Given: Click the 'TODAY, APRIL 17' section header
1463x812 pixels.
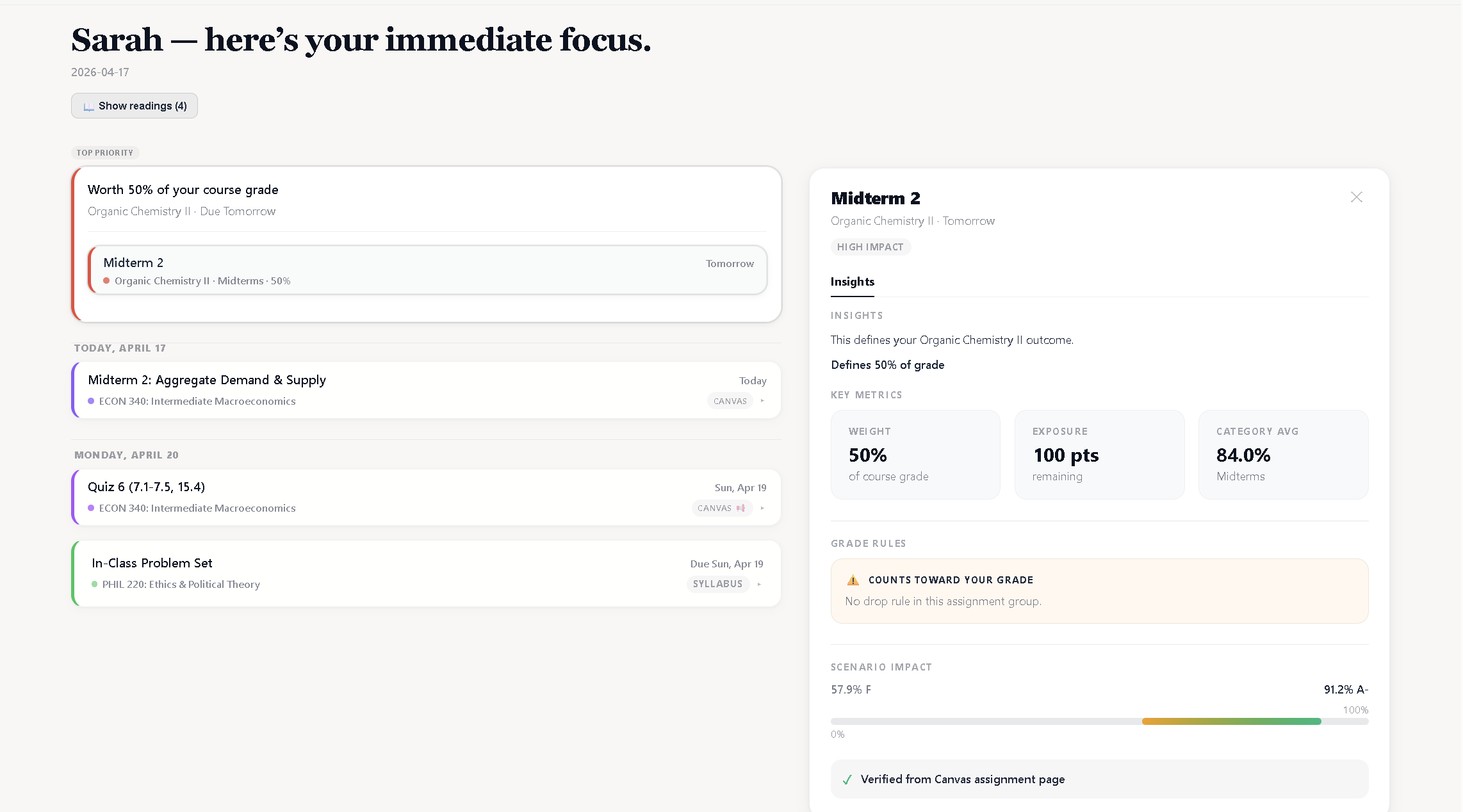Looking at the screenshot, I should (x=120, y=348).
